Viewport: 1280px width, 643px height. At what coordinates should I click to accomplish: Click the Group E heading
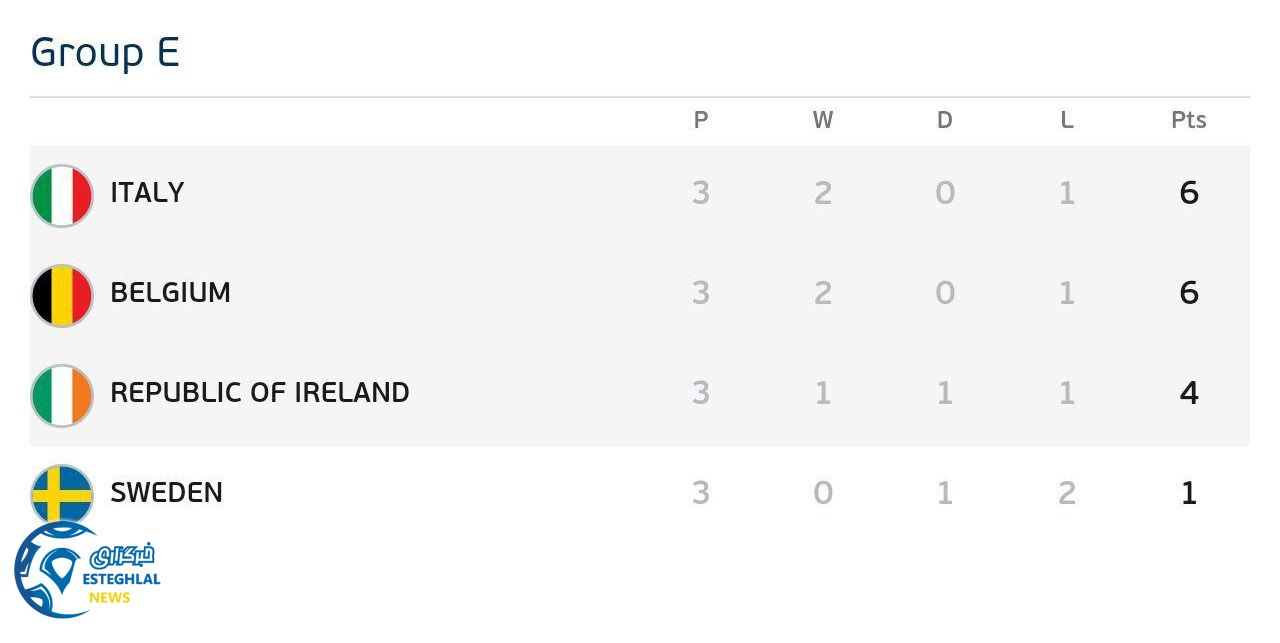[105, 52]
